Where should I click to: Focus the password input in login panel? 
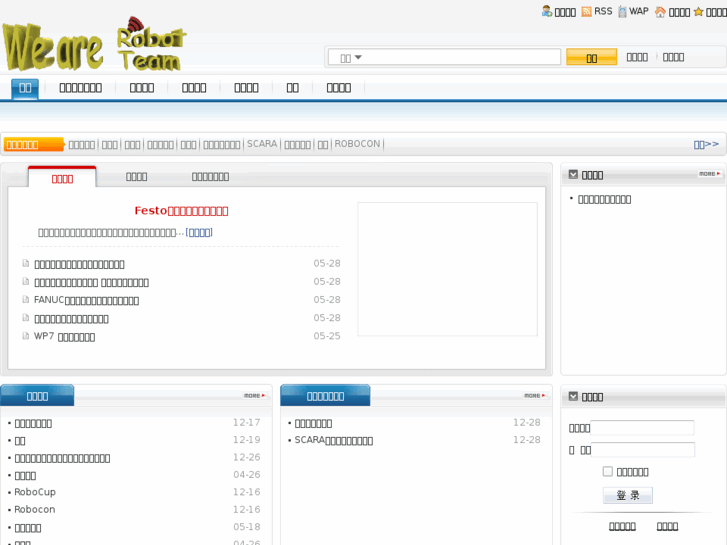643,449
